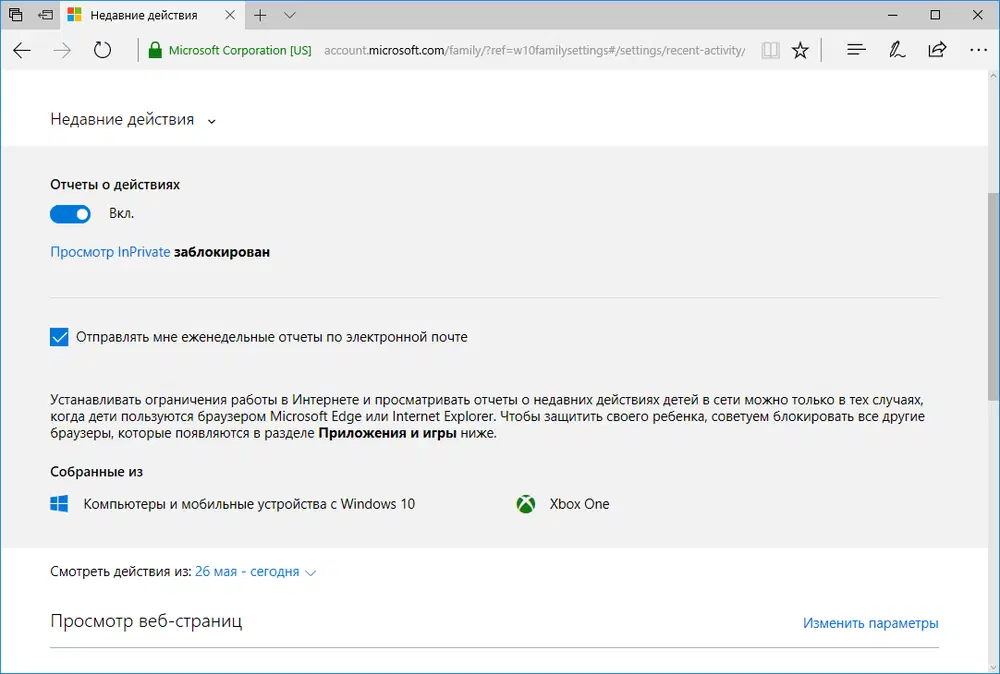The image size is (1000, 674).
Task: Open a new tab with plus
Action: tap(260, 15)
